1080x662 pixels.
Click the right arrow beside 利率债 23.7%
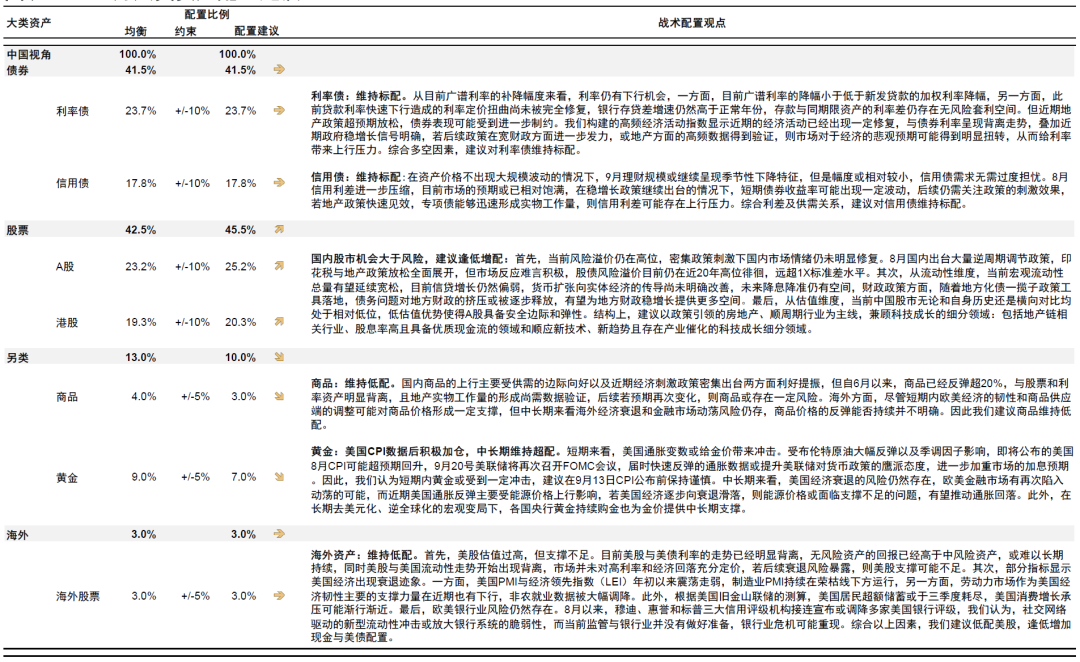click(279, 111)
